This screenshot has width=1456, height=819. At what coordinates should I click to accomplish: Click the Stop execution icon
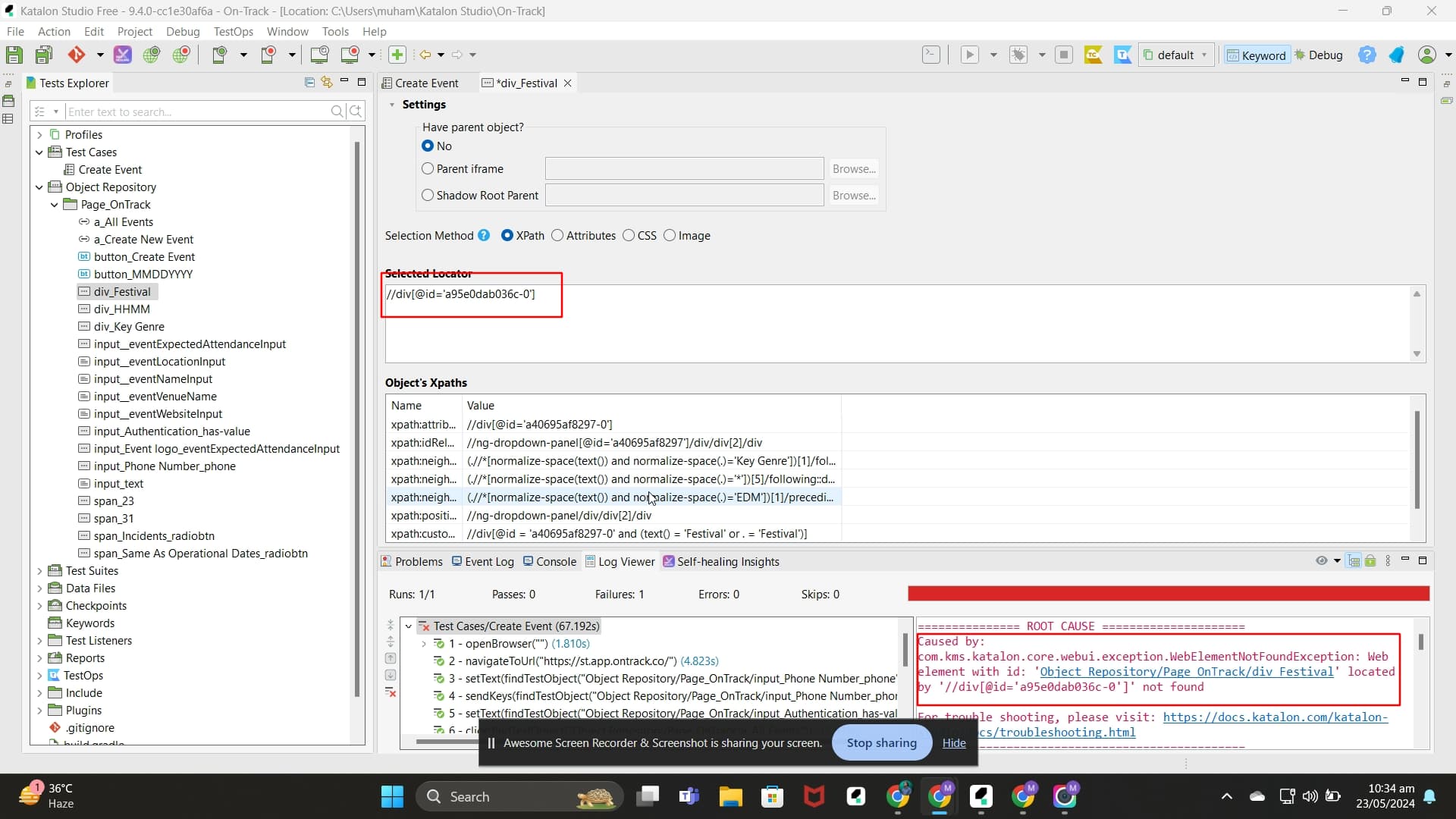tap(1065, 55)
